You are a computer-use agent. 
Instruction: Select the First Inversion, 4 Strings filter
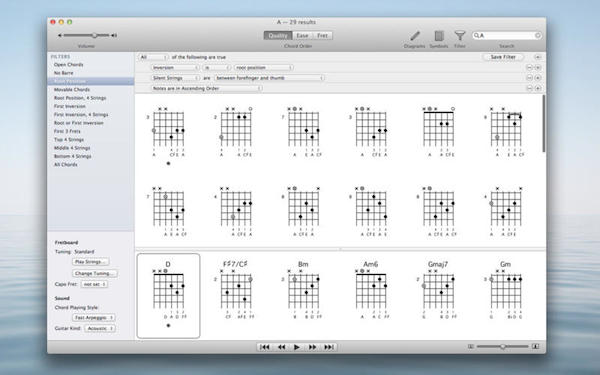pos(81,115)
